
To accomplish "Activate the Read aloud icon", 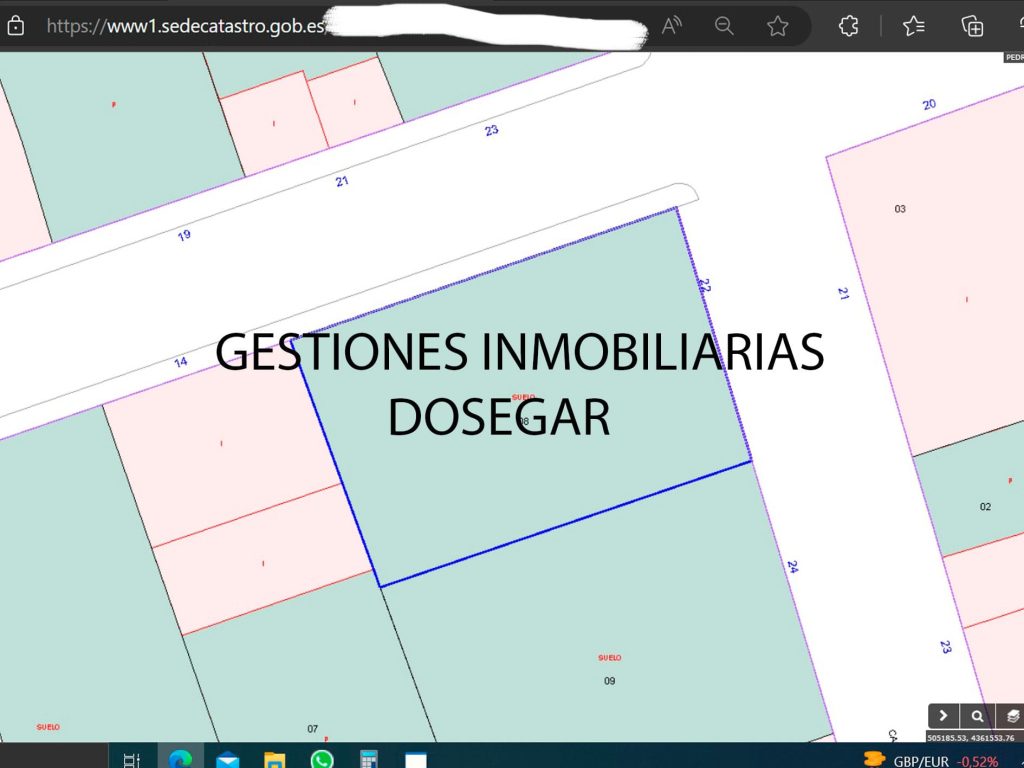I will [x=671, y=26].
